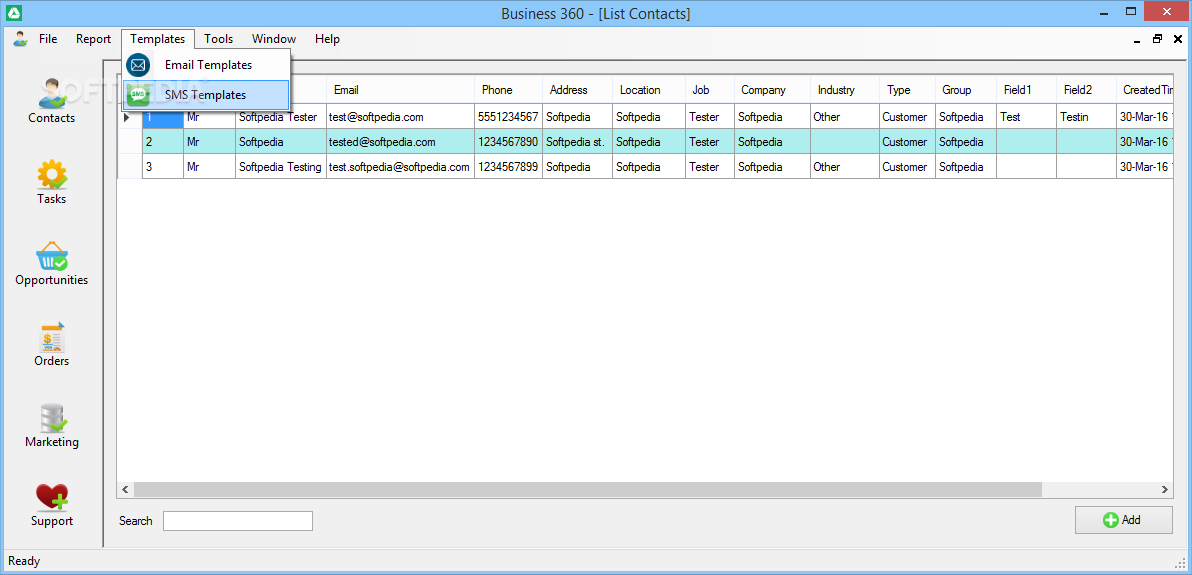Select the phone cell 1234567890

click(x=509, y=141)
